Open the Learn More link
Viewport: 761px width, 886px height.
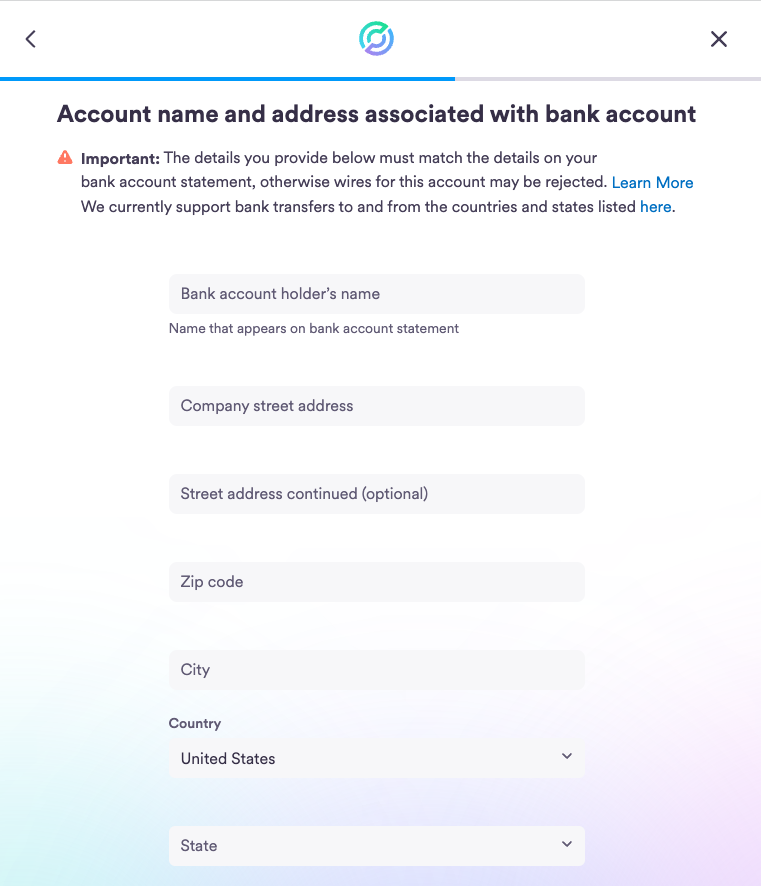[652, 183]
